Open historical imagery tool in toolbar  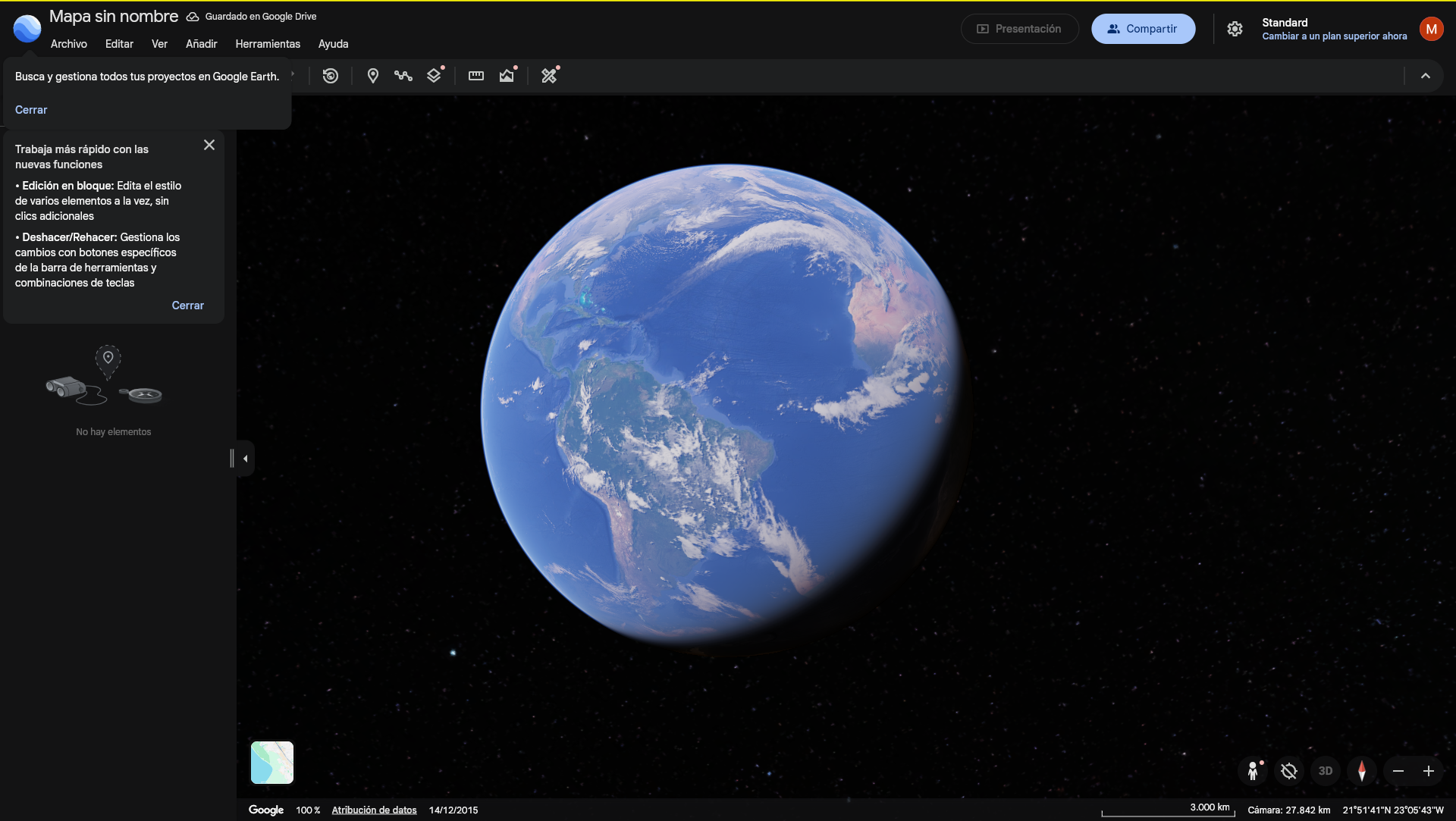point(331,76)
